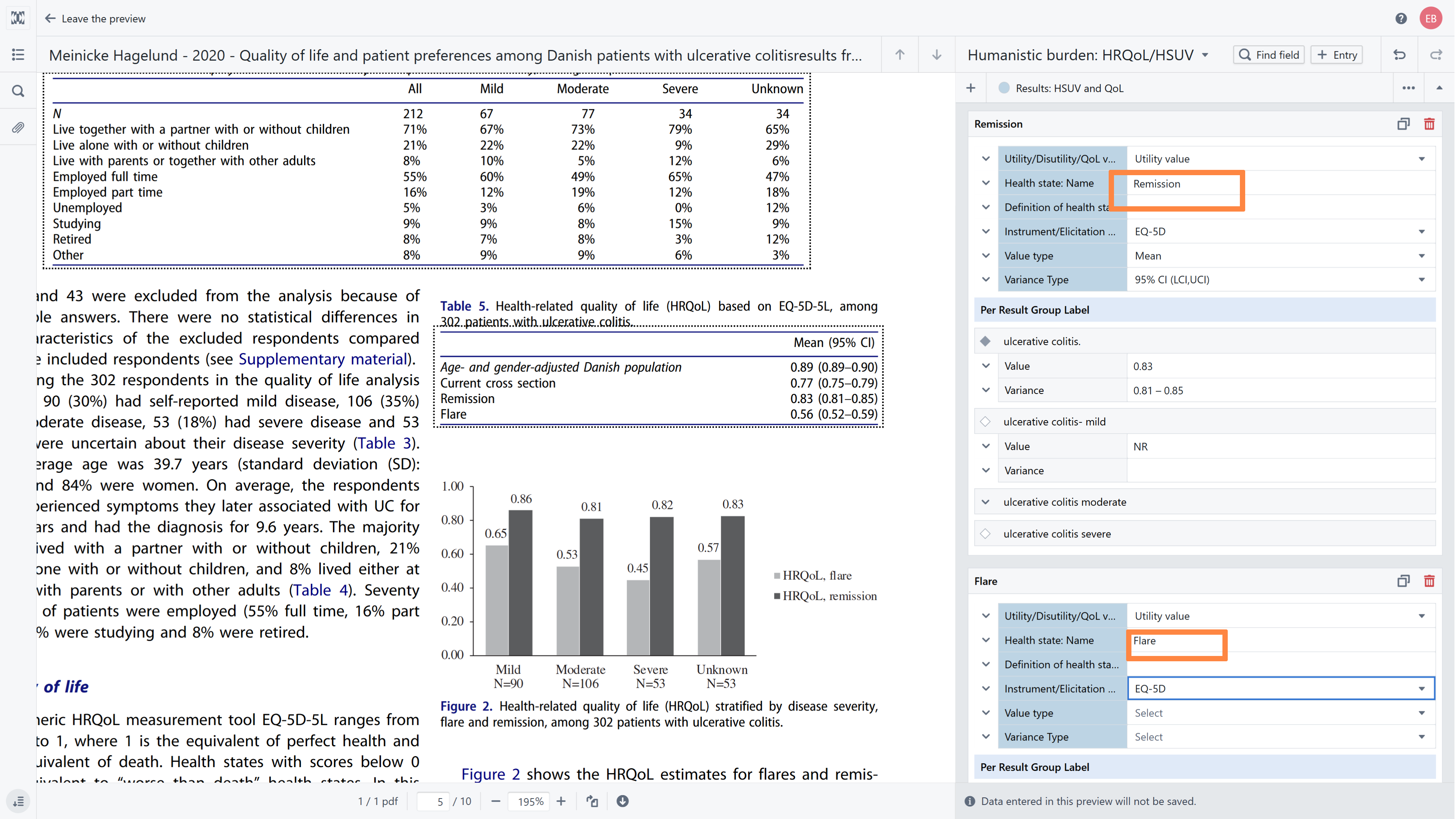Expand chevron beside Remission Health state: Name
The image size is (1456, 819).
click(x=986, y=183)
